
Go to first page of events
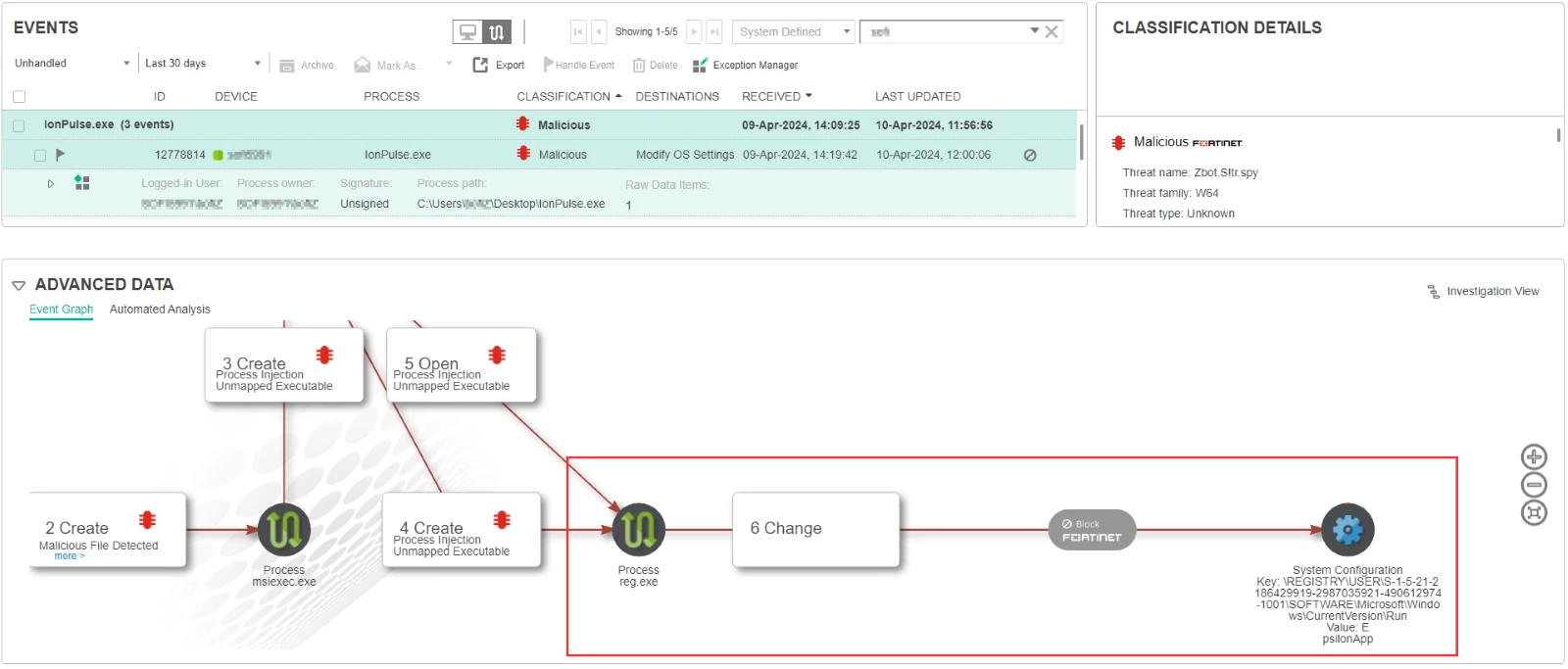pyautogui.click(x=578, y=32)
